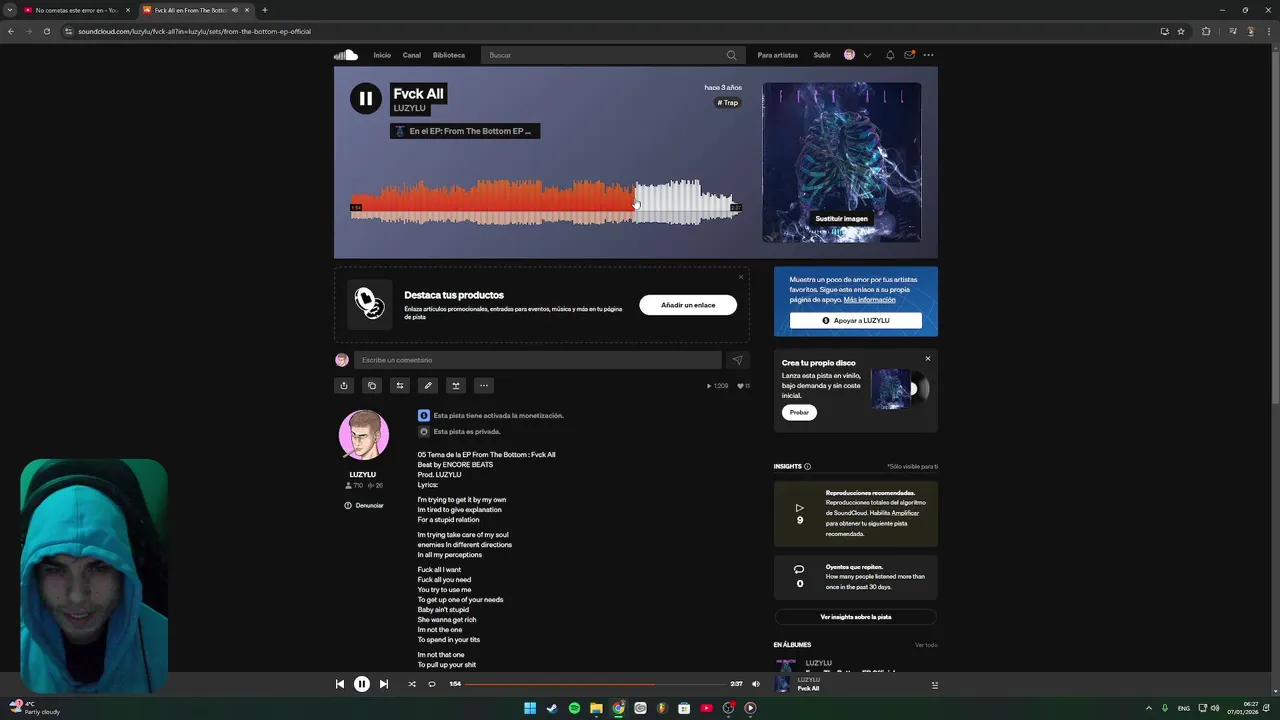Open the distribute track icon
The image size is (1280, 720).
pos(456,386)
